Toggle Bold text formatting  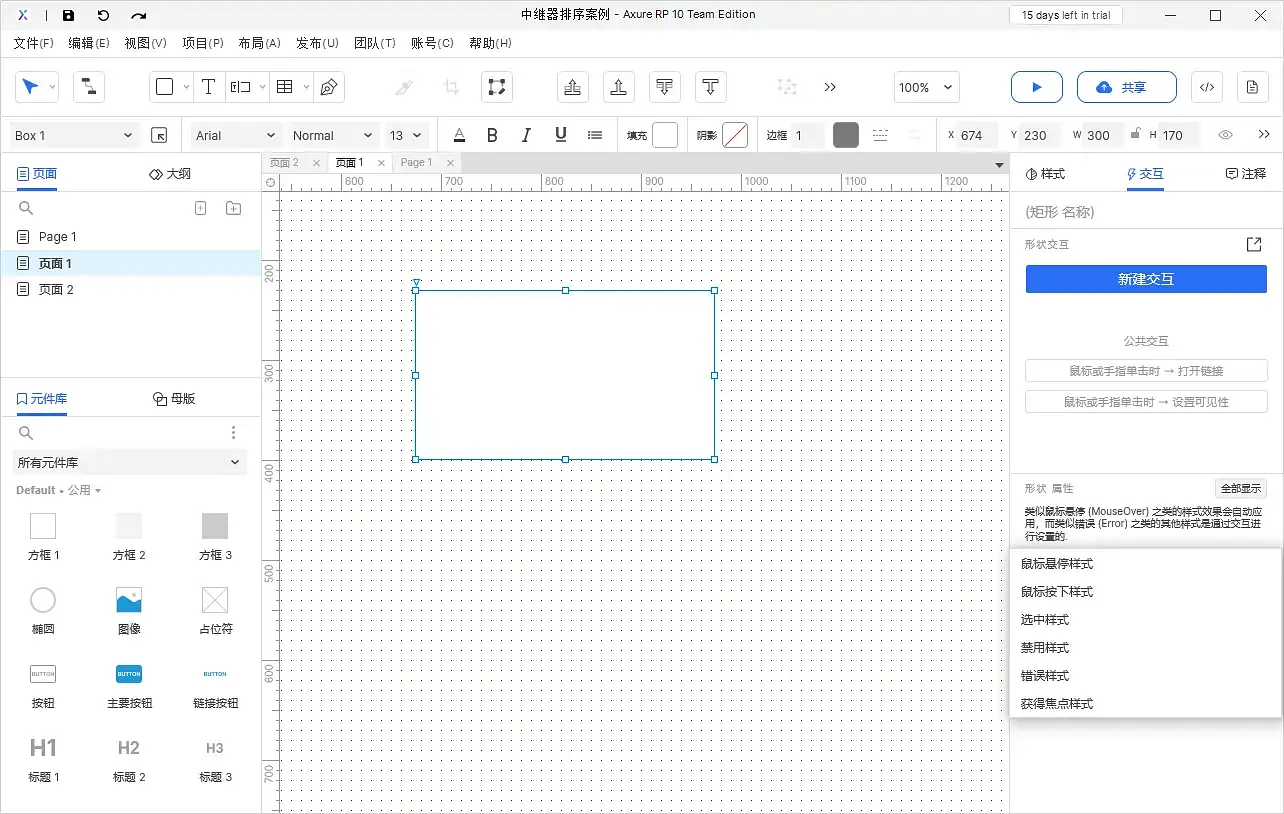492,135
